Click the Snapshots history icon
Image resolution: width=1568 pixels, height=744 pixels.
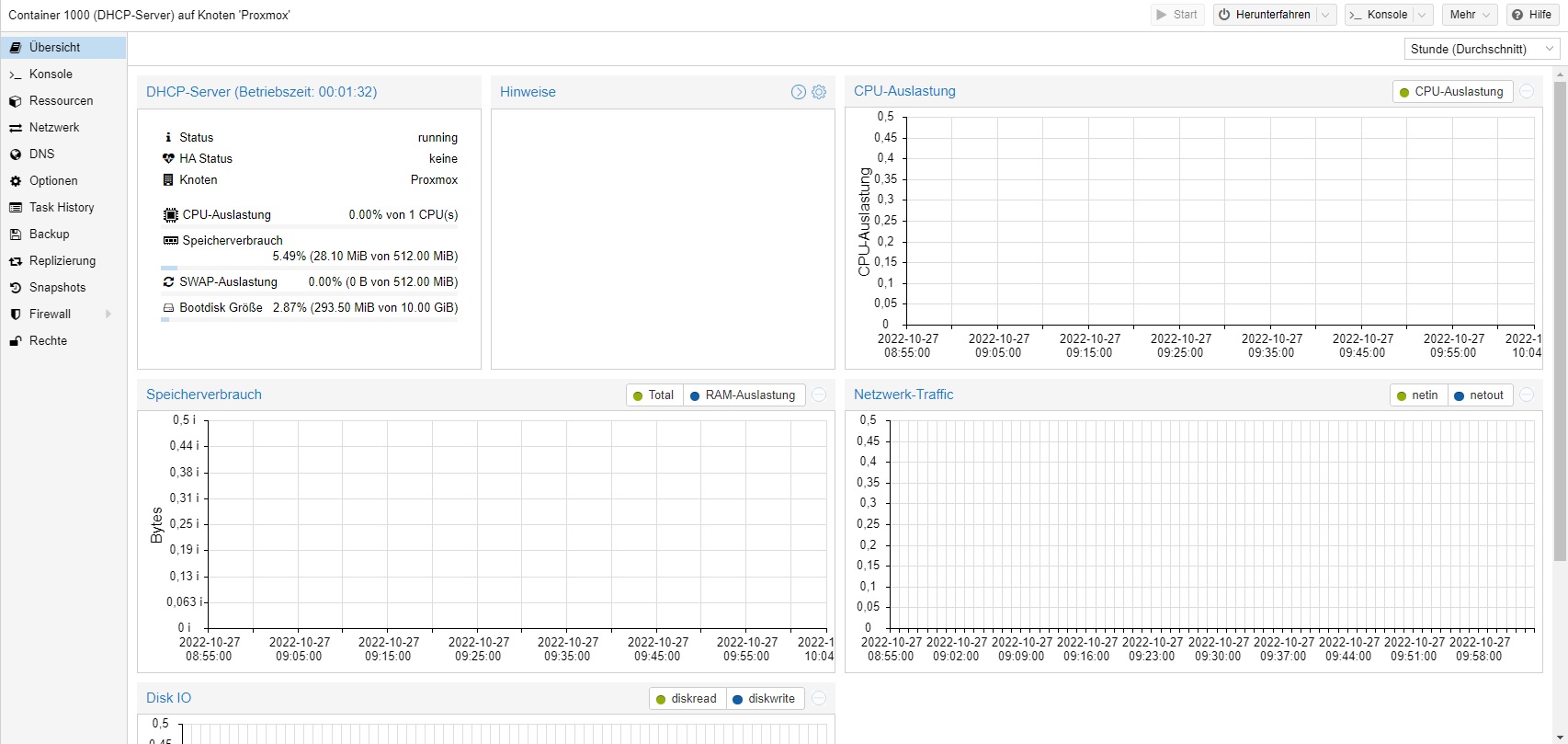coord(16,288)
